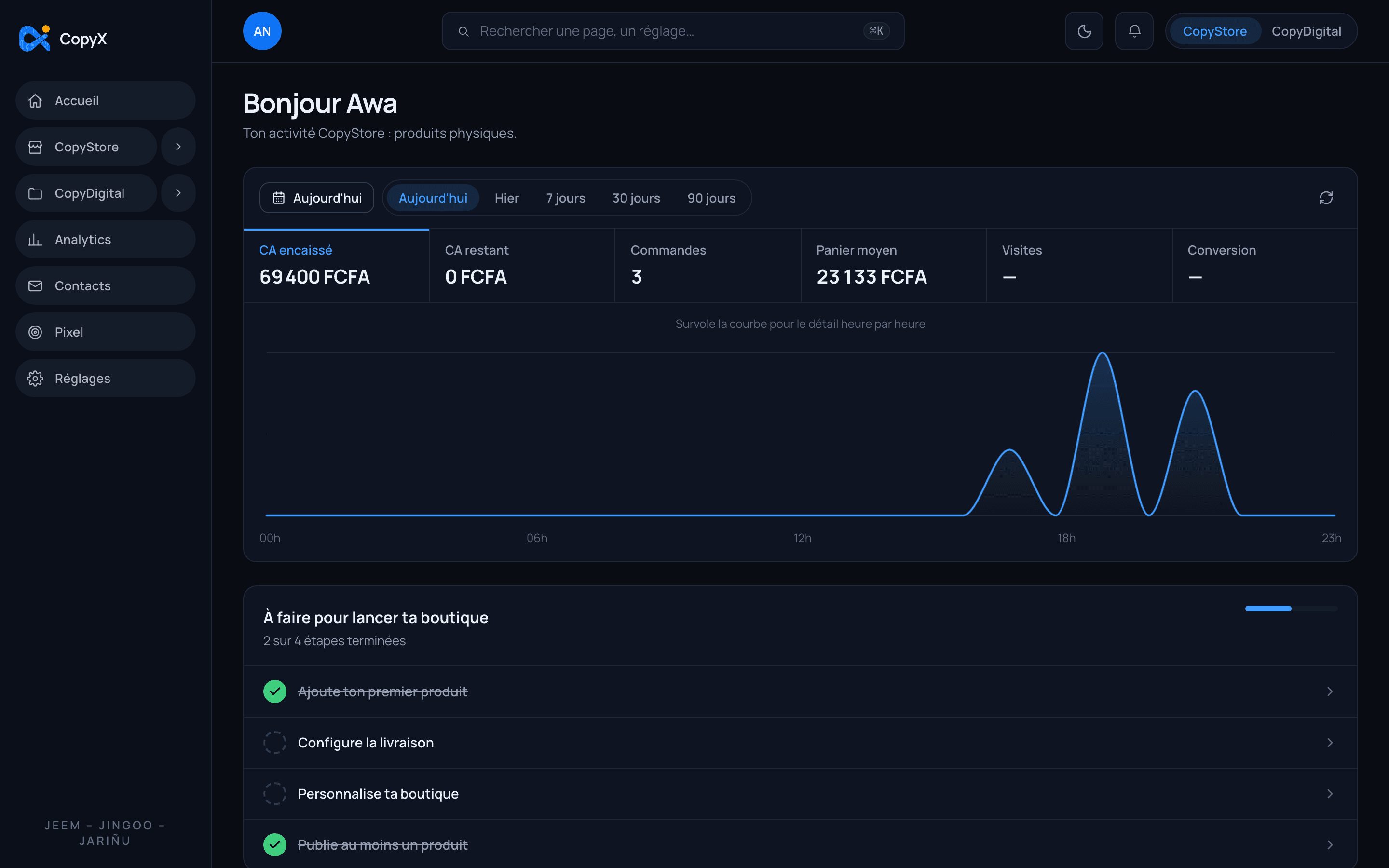Click the CopyX logo icon
The width and height of the screenshot is (1389, 868).
click(x=34, y=39)
